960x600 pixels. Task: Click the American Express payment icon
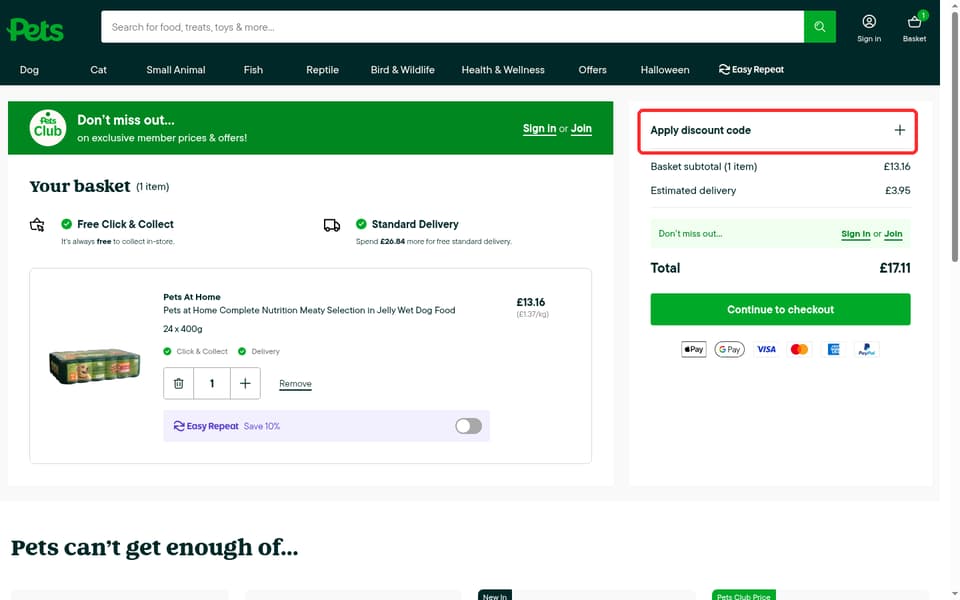833,349
